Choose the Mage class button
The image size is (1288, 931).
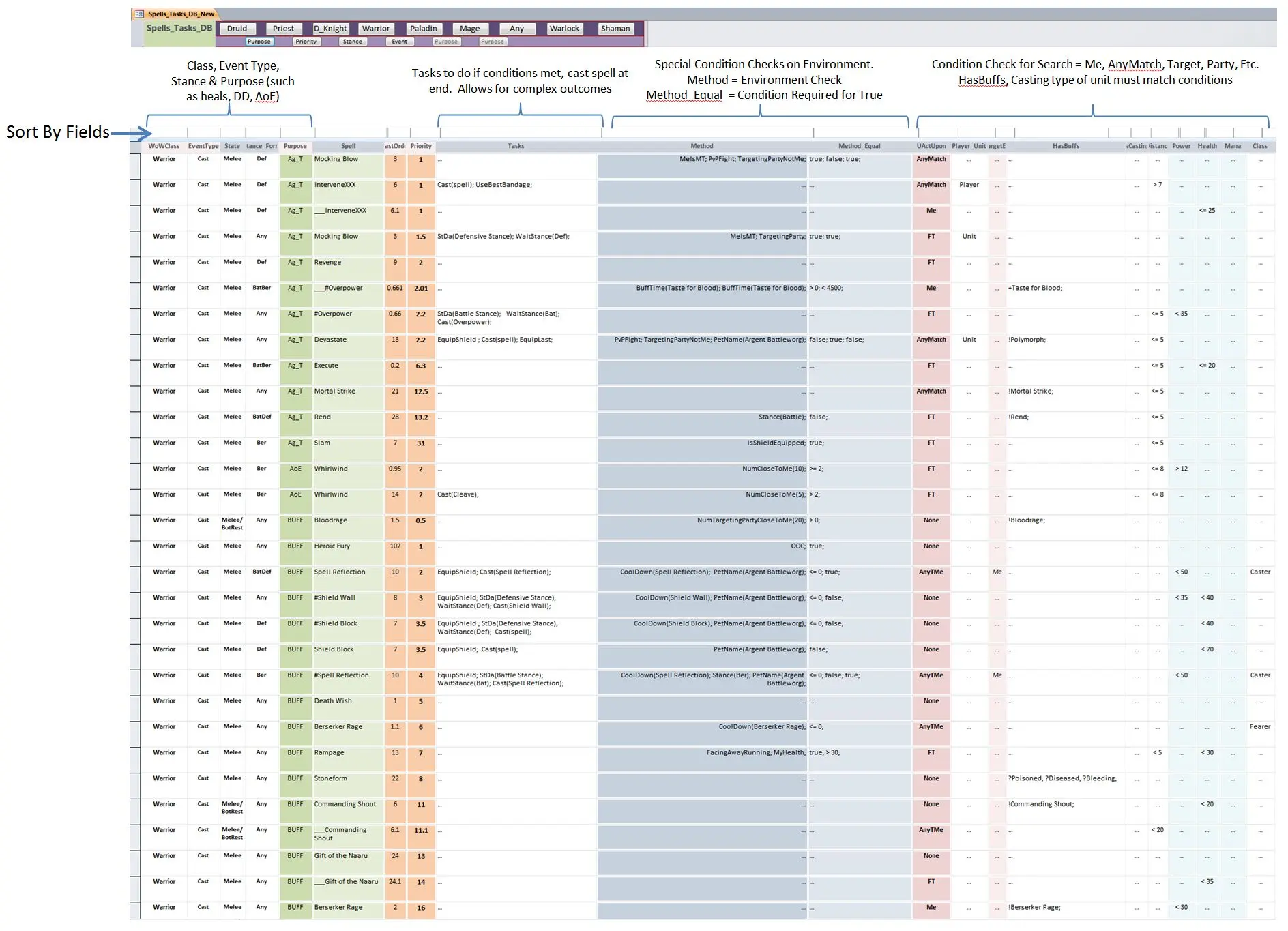(x=469, y=29)
